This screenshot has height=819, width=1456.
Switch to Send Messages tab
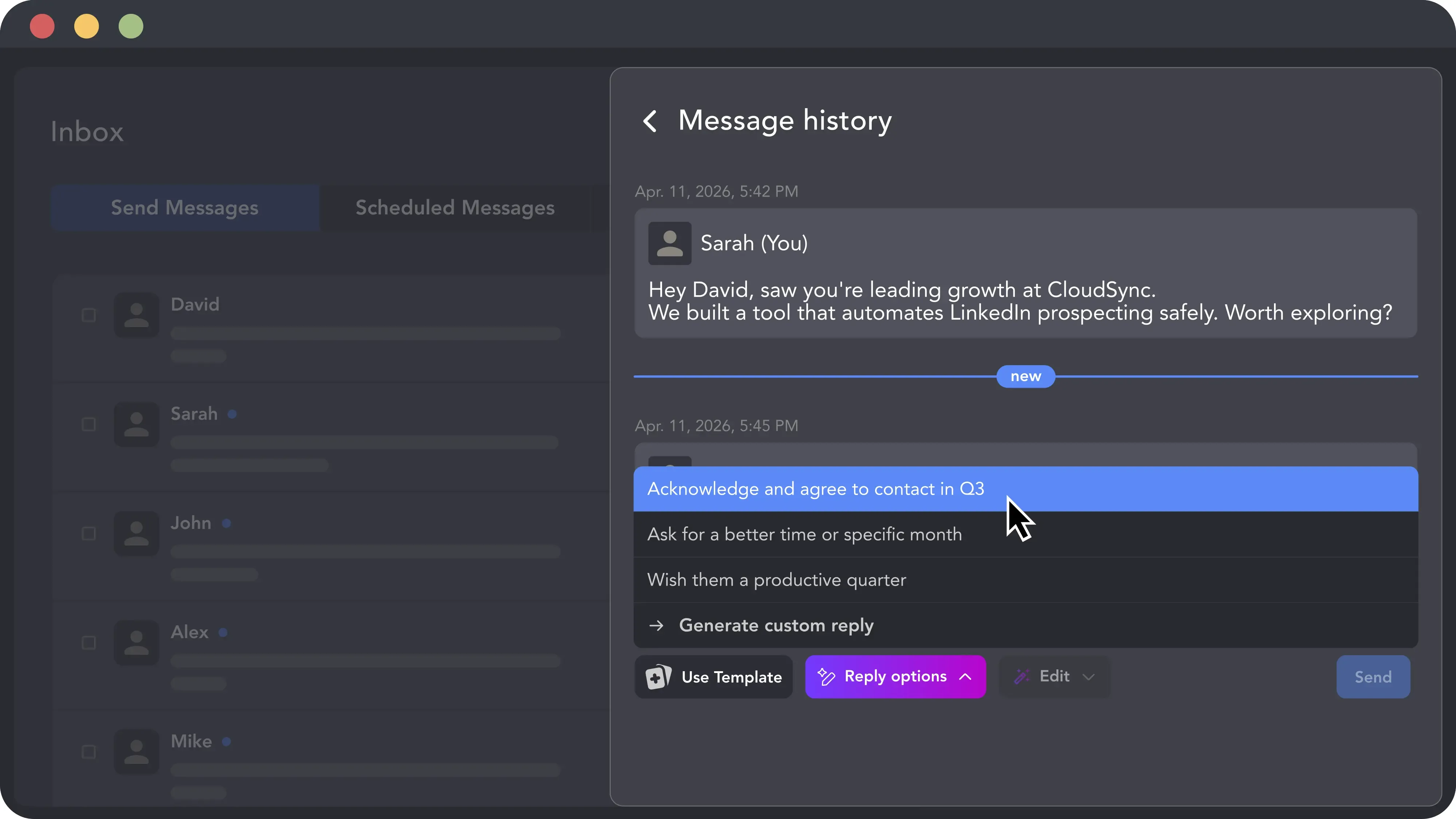[185, 207]
